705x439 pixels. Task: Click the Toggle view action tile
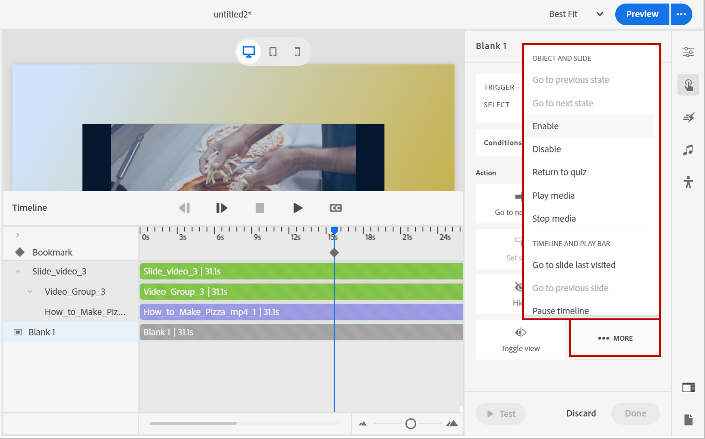point(520,339)
